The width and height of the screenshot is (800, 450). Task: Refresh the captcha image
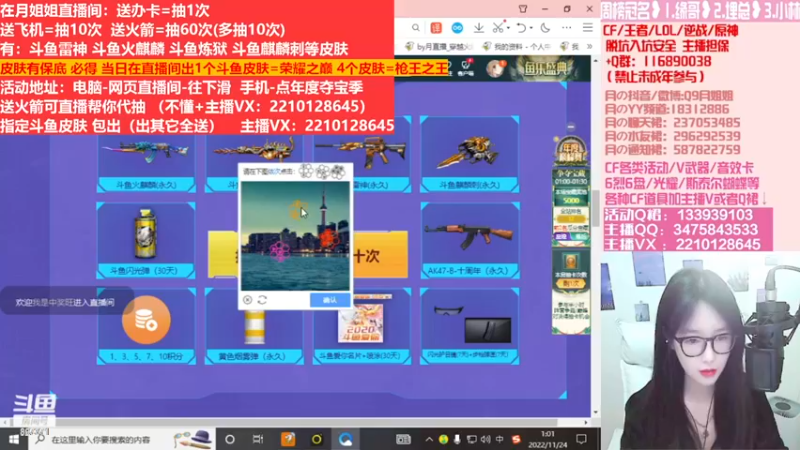(262, 300)
